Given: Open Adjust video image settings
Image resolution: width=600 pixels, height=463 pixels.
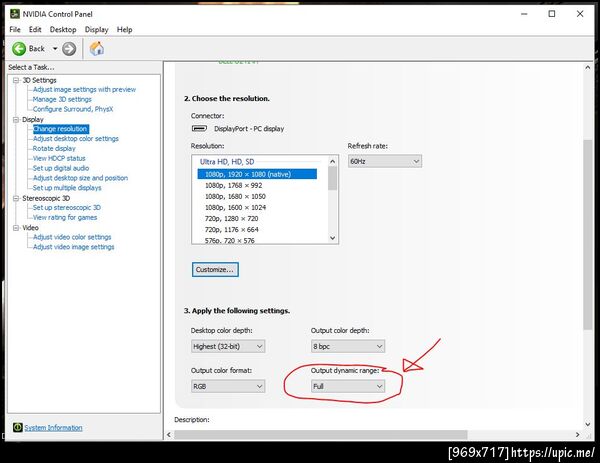Looking at the screenshot, I should pyautogui.click(x=73, y=247).
